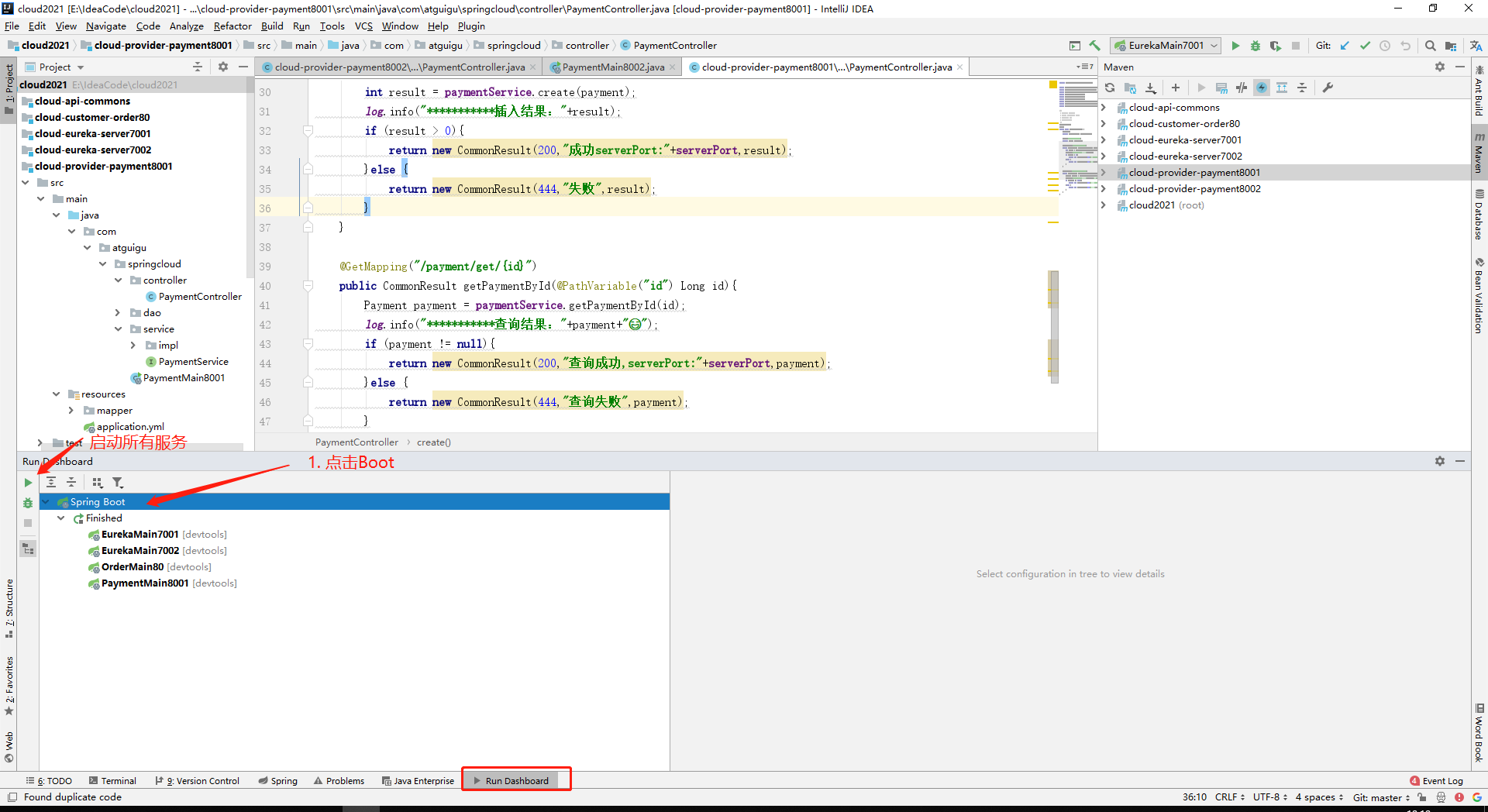Collapse the Finished group
Viewport: 1488px width, 812px height.
pyautogui.click(x=61, y=518)
